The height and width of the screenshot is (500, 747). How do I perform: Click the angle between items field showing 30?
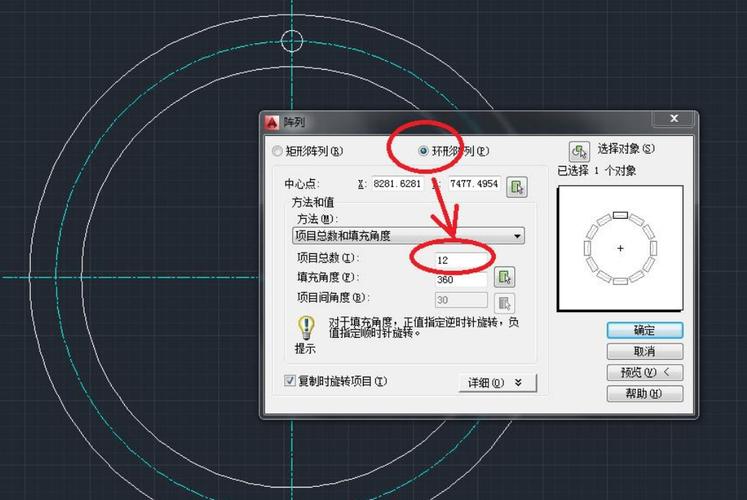coord(461,300)
